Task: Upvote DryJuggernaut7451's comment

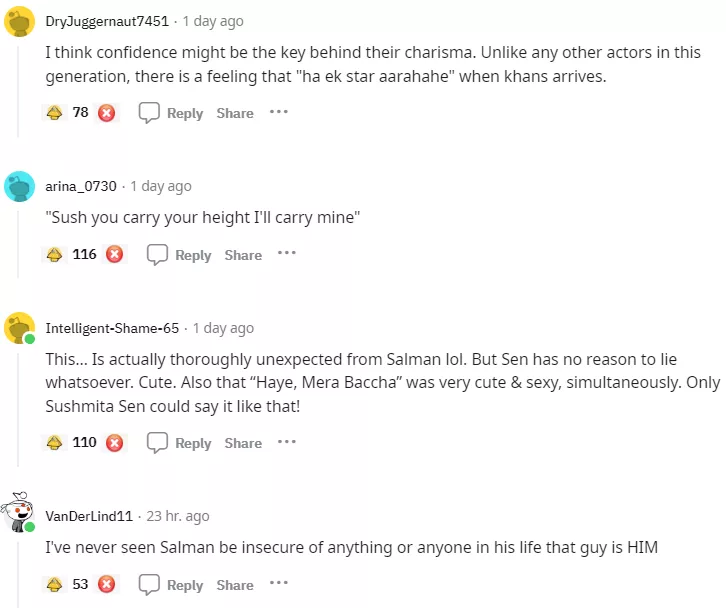Action: 55,113
